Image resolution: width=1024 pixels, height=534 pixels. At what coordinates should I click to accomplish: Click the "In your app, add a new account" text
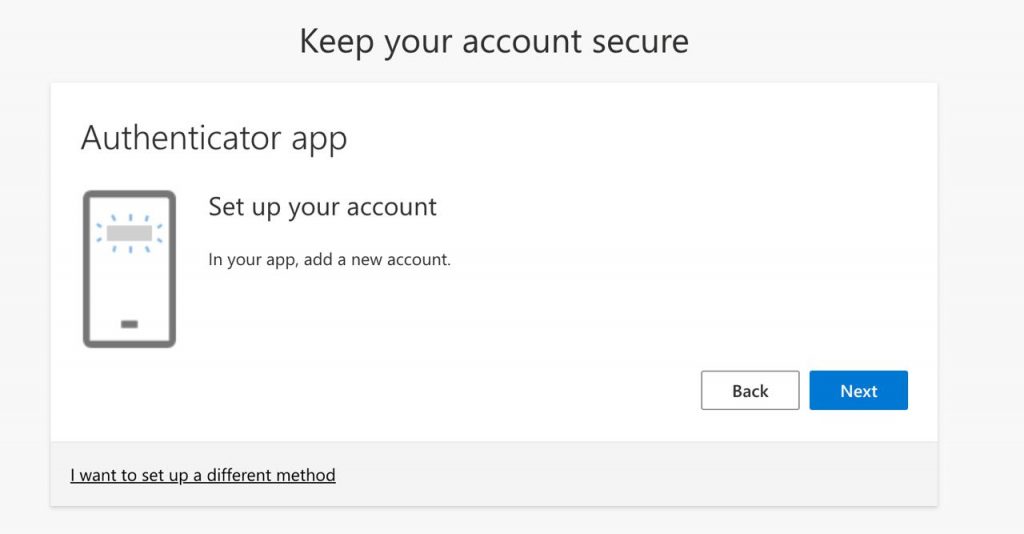point(330,260)
